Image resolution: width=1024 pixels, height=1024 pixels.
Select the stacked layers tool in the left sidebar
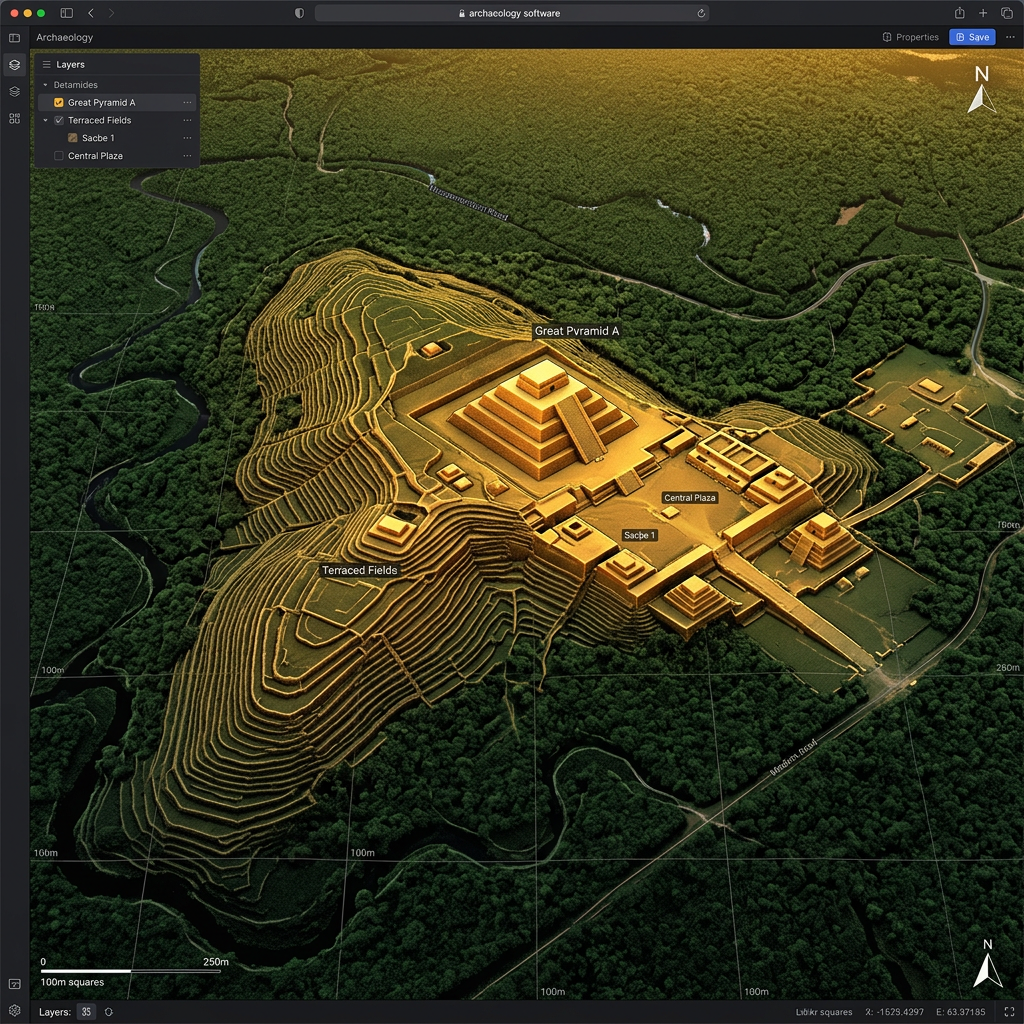click(x=14, y=64)
